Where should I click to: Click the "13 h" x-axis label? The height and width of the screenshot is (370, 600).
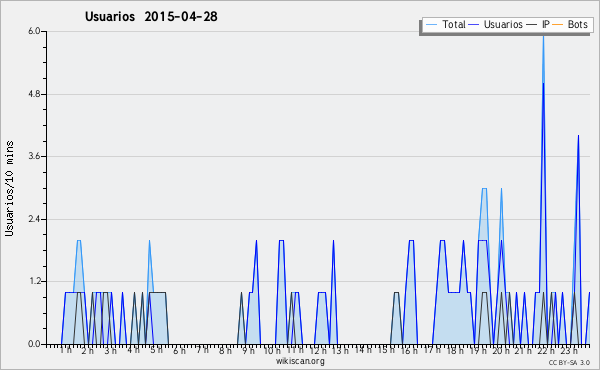coord(340,350)
